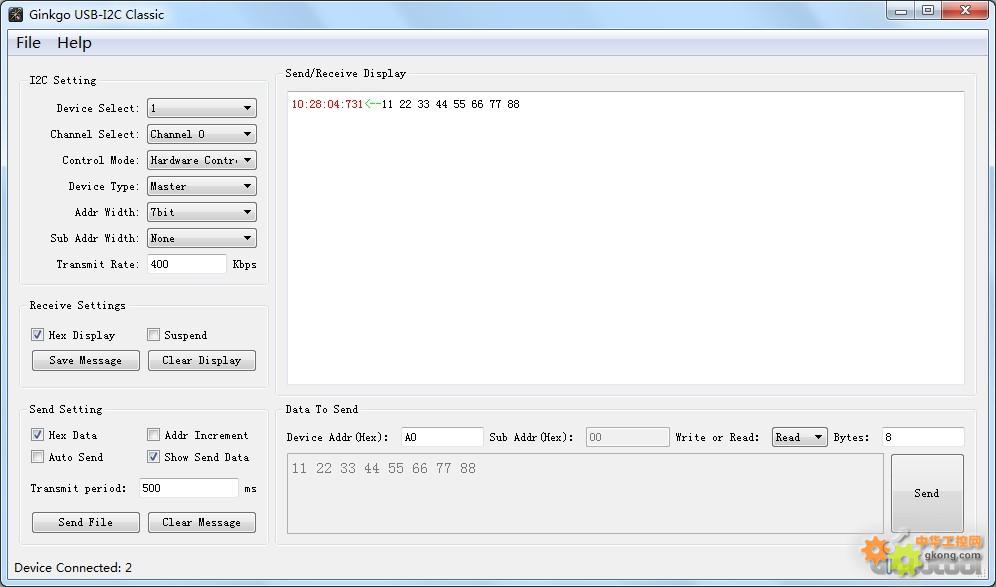Click the Device Connected: 2 status text
Viewport: 996px width, 587px height.
[x=73, y=567]
